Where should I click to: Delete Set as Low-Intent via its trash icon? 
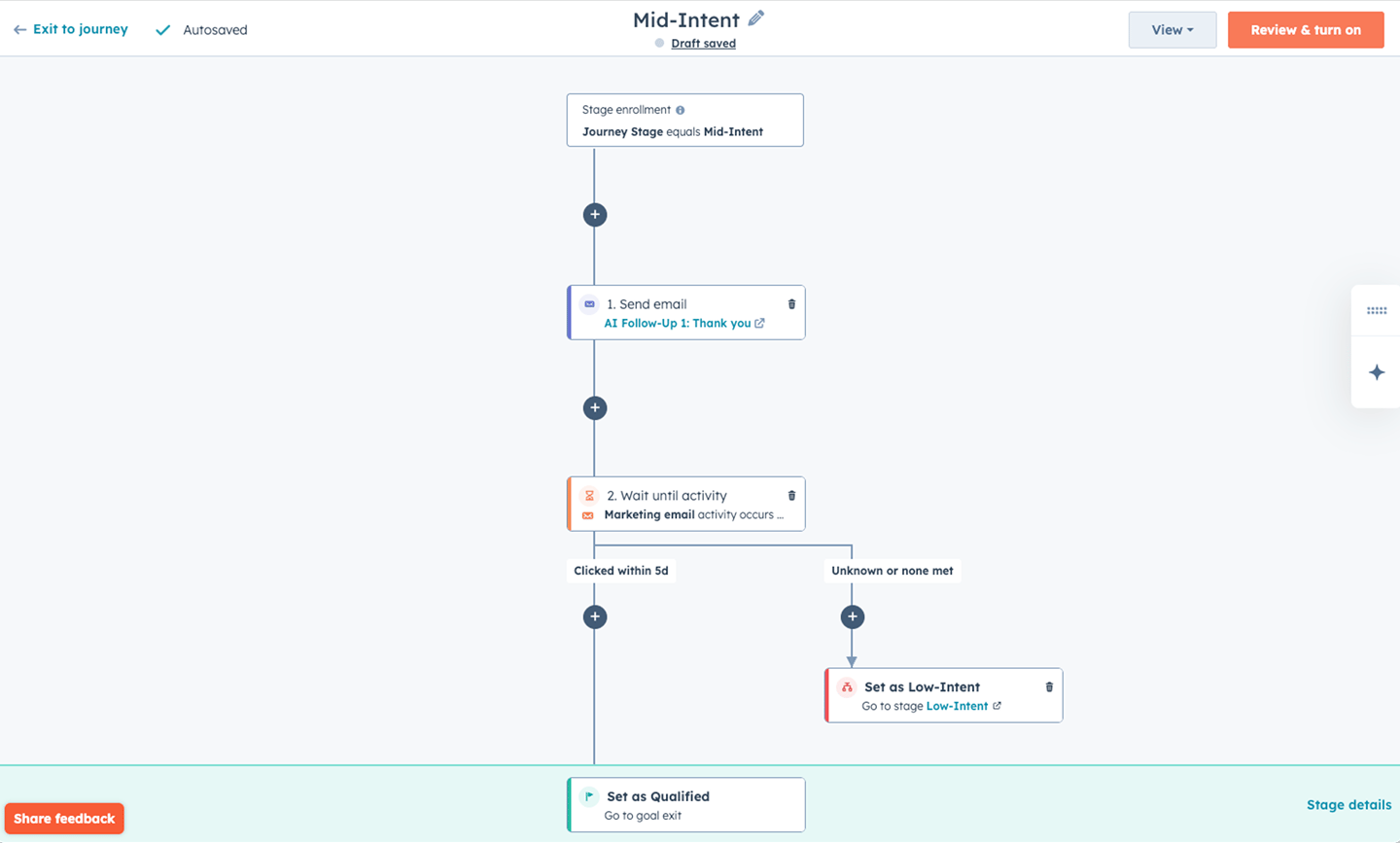pos(1048,685)
